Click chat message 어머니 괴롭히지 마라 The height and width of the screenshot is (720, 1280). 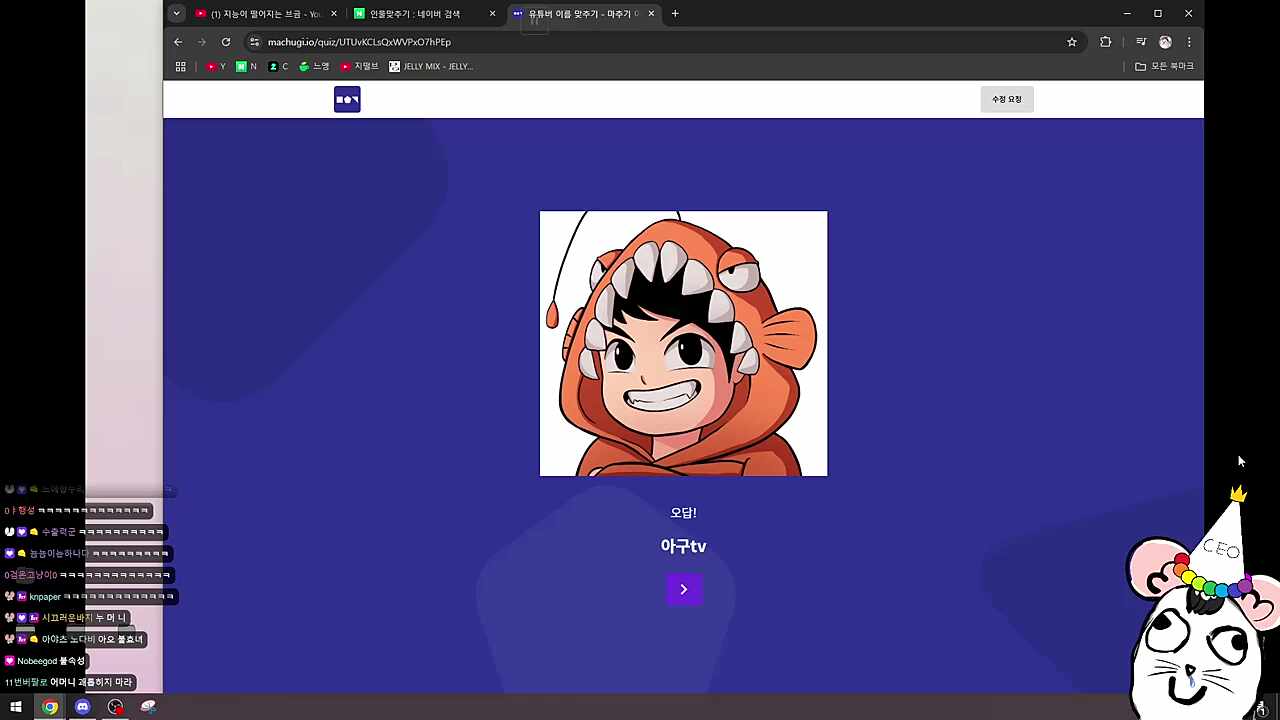point(91,682)
